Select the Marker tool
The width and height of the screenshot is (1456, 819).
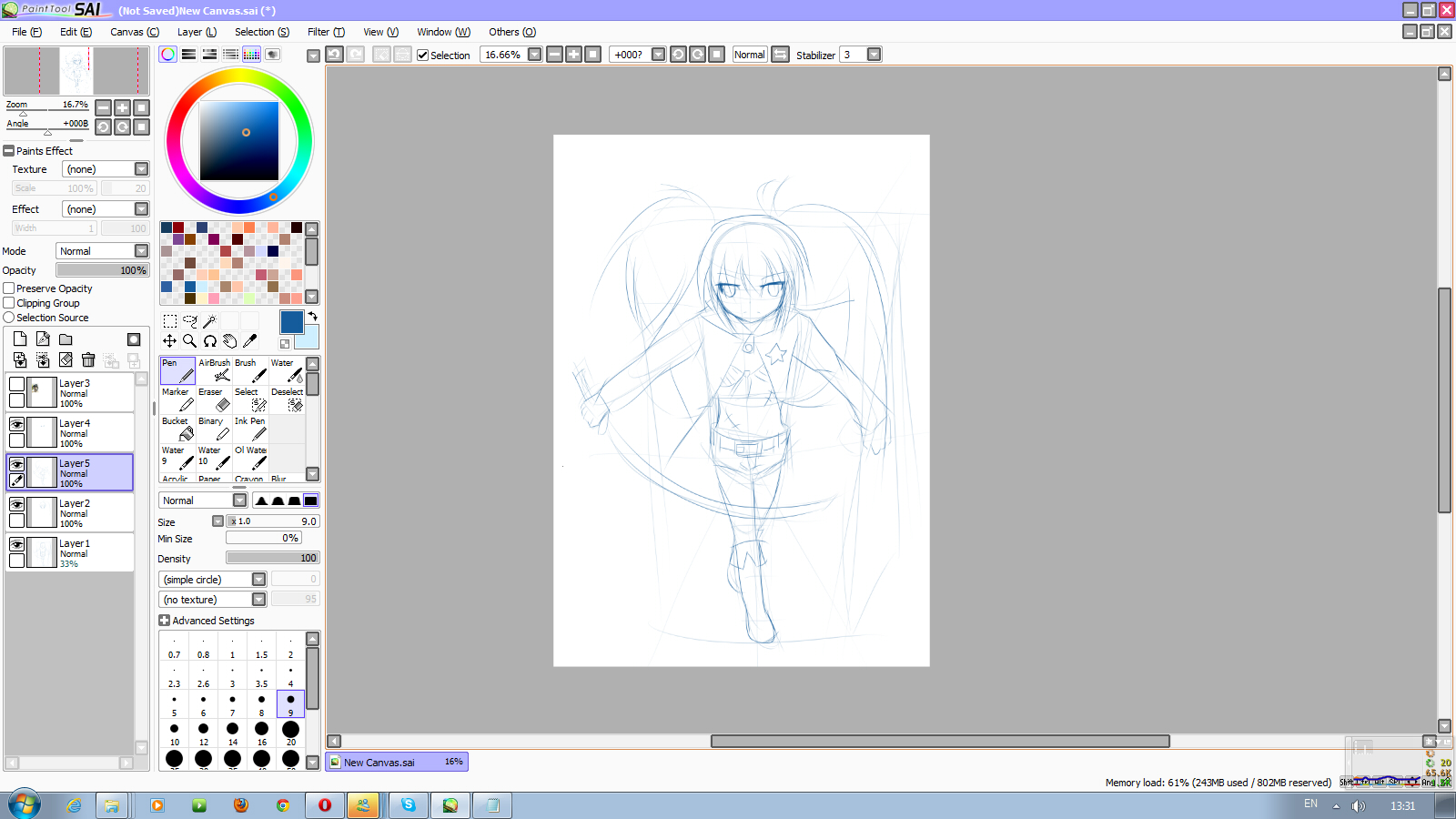tap(177, 399)
